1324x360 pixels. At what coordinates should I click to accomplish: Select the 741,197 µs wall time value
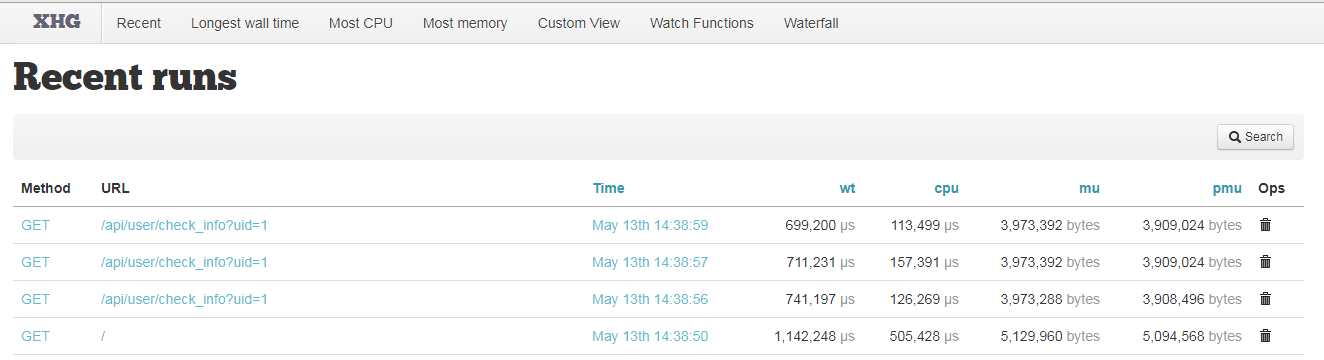pos(820,299)
